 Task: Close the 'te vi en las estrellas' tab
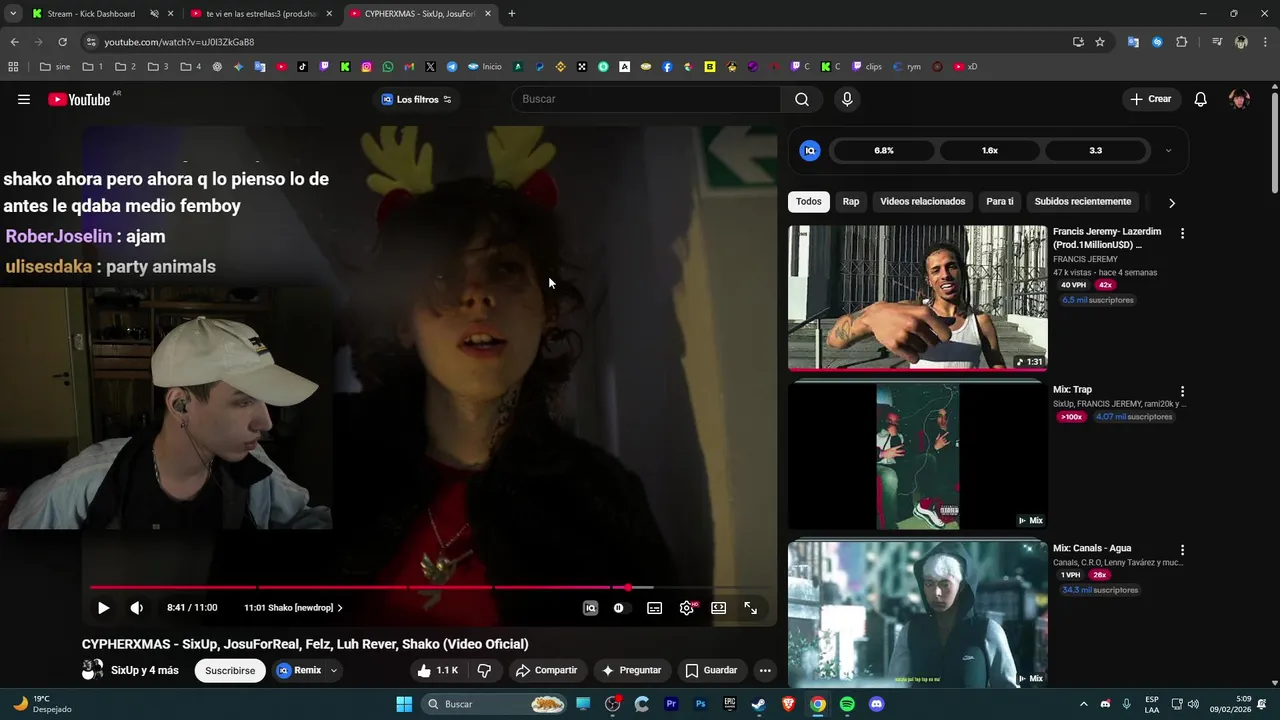point(329,14)
